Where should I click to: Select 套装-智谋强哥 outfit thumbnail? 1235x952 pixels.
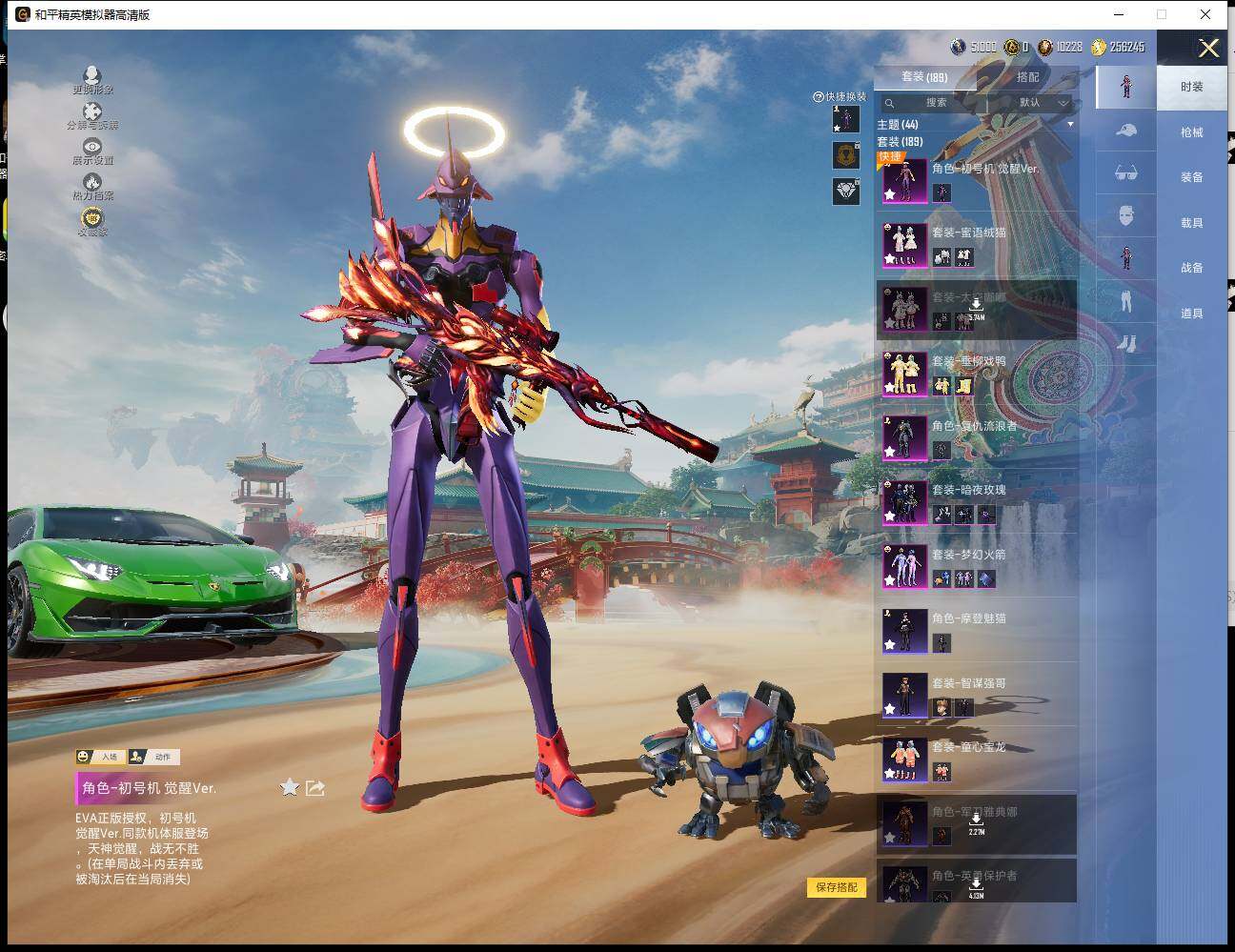tap(904, 696)
